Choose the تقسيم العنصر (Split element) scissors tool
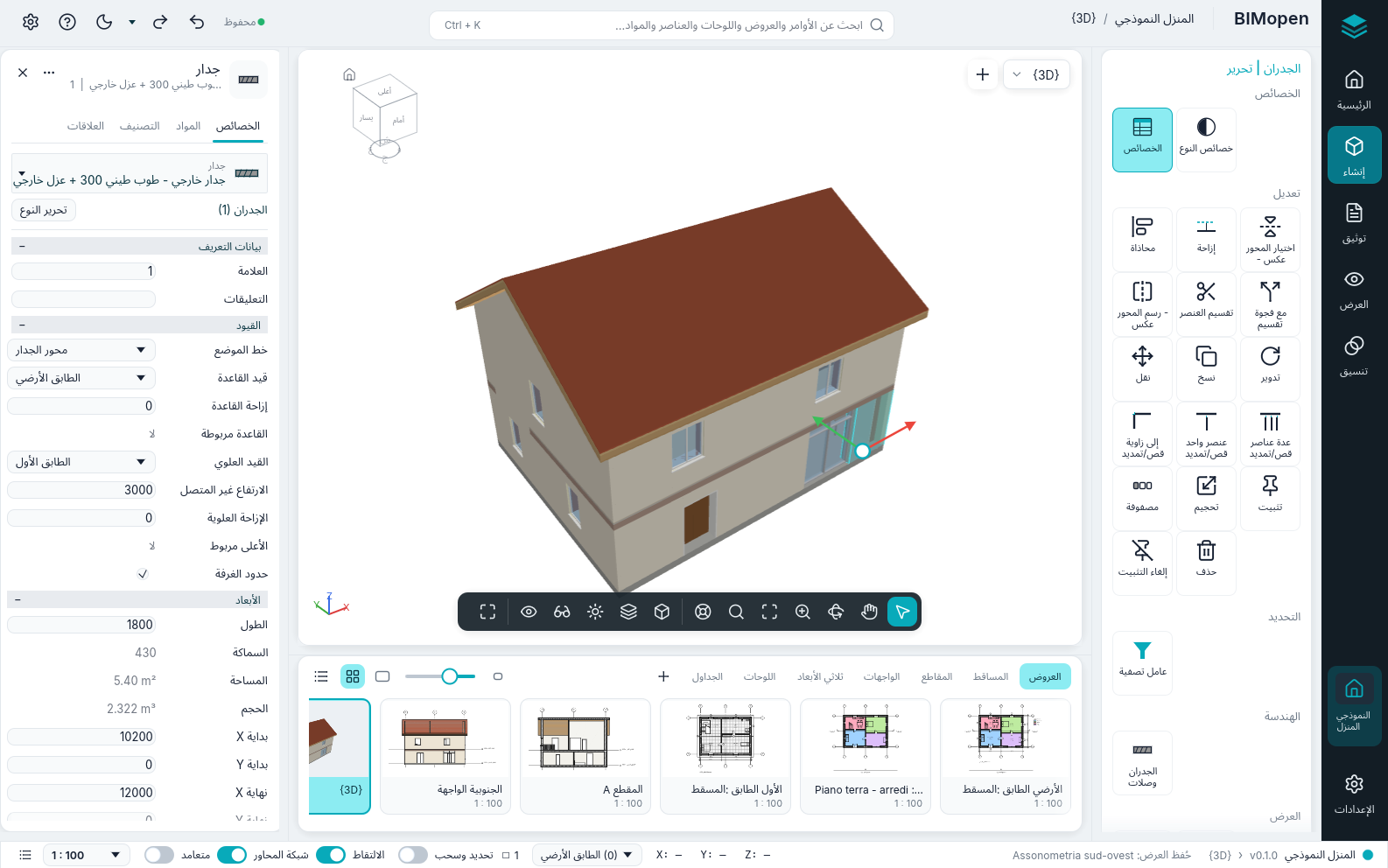 (1206, 304)
